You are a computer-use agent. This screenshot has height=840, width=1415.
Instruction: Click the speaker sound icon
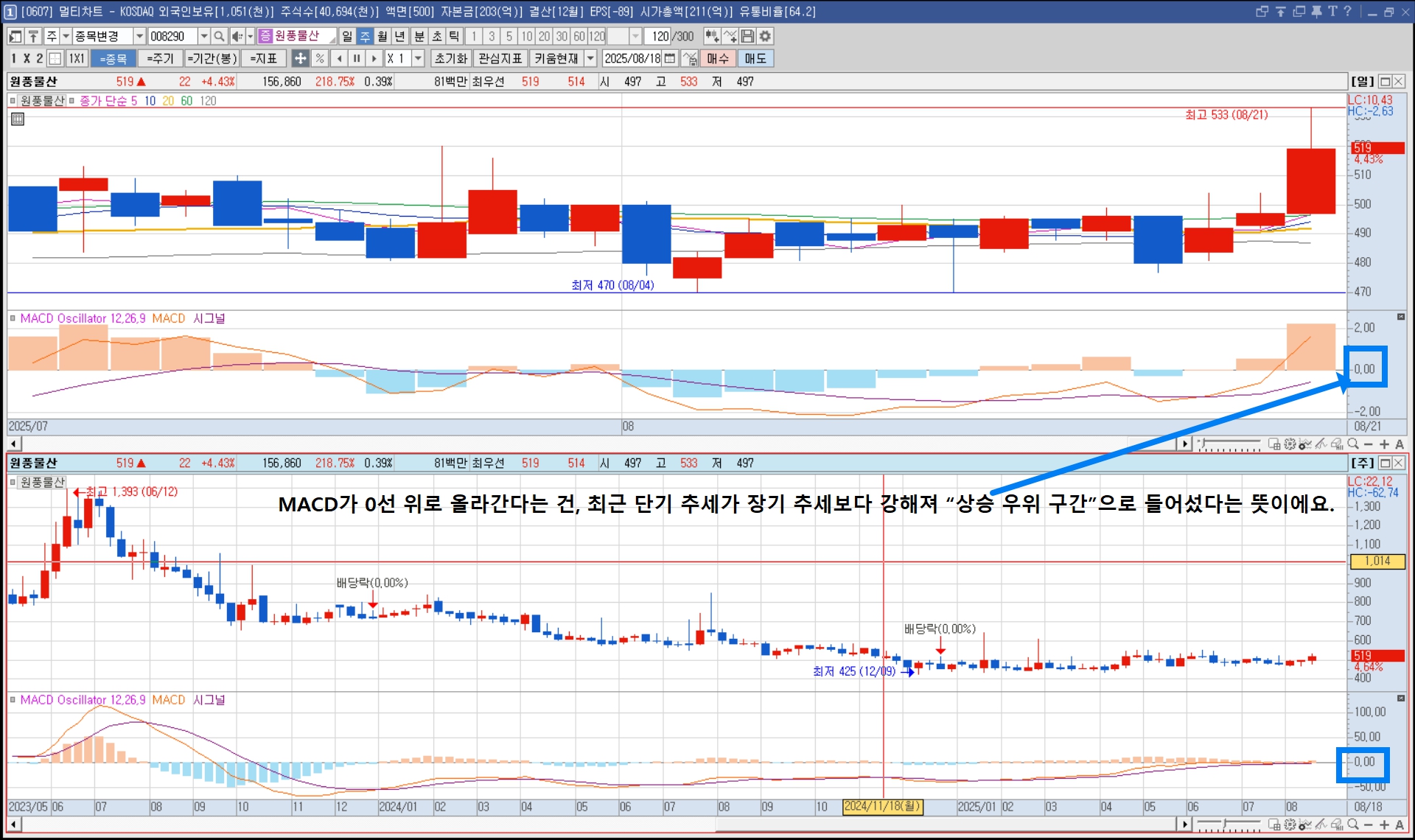coord(237,36)
